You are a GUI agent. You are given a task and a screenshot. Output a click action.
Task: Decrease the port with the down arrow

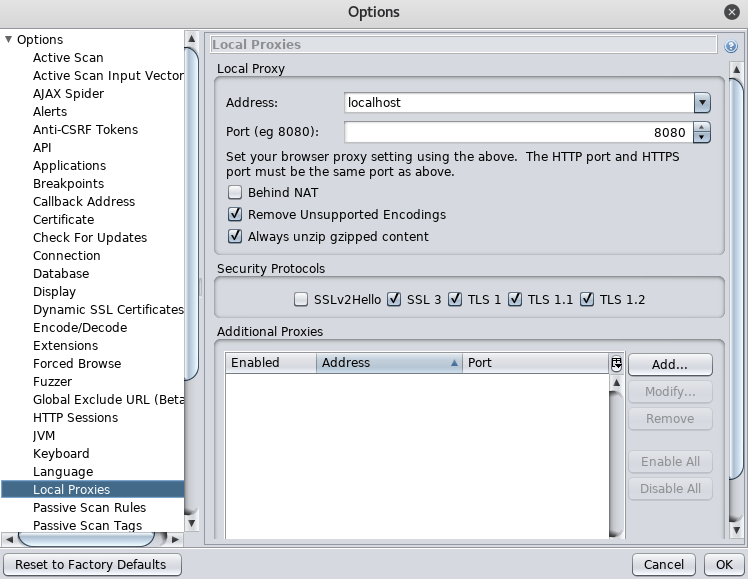coord(702,137)
